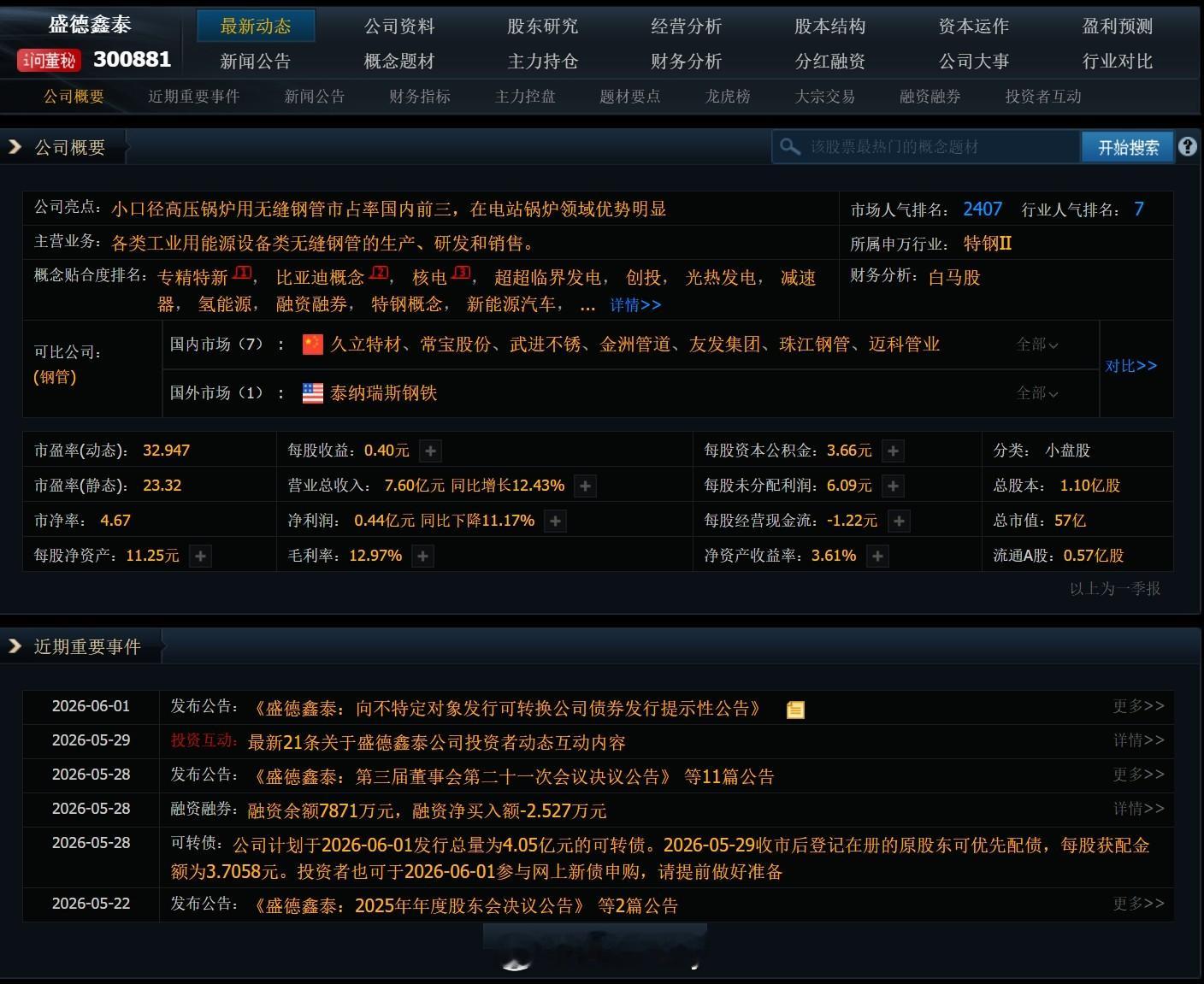Open the help question mark icon
This screenshot has height=984, width=1204.
[x=1188, y=146]
